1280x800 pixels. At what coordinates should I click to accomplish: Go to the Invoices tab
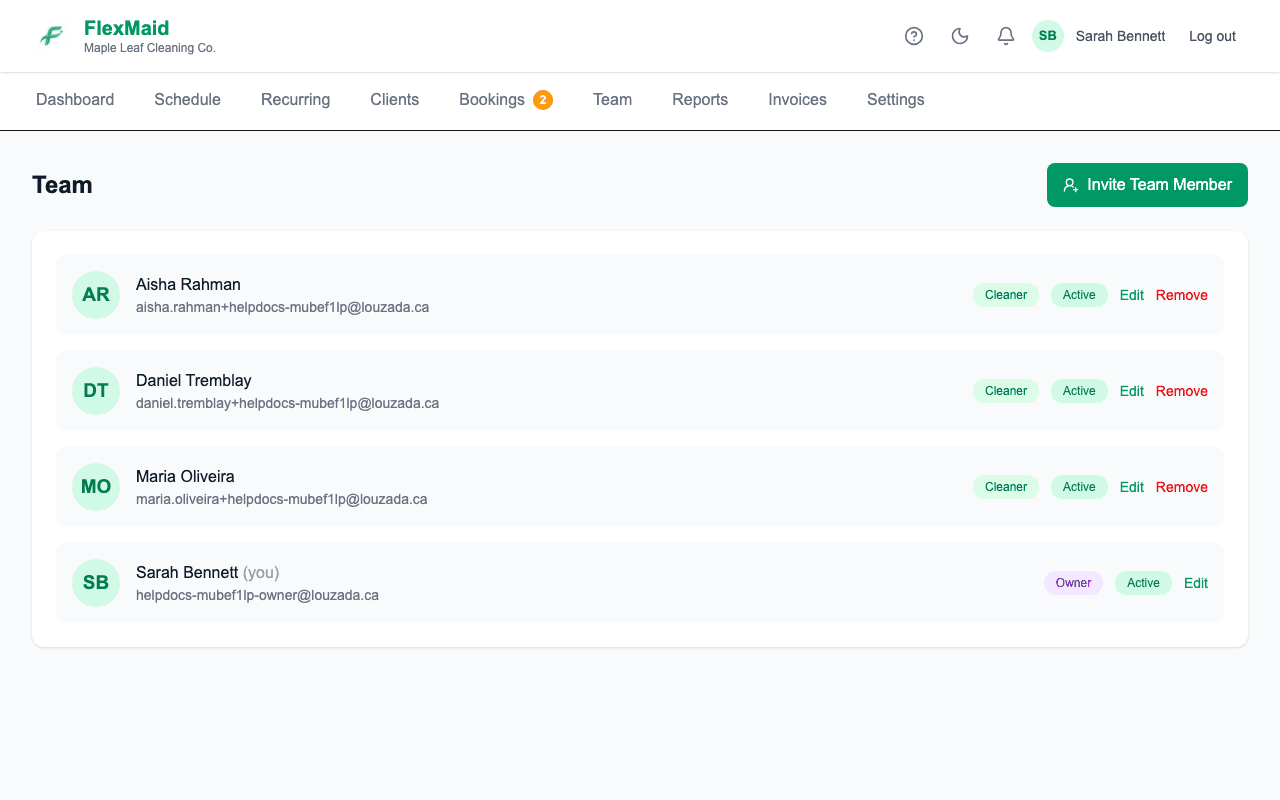point(797,100)
